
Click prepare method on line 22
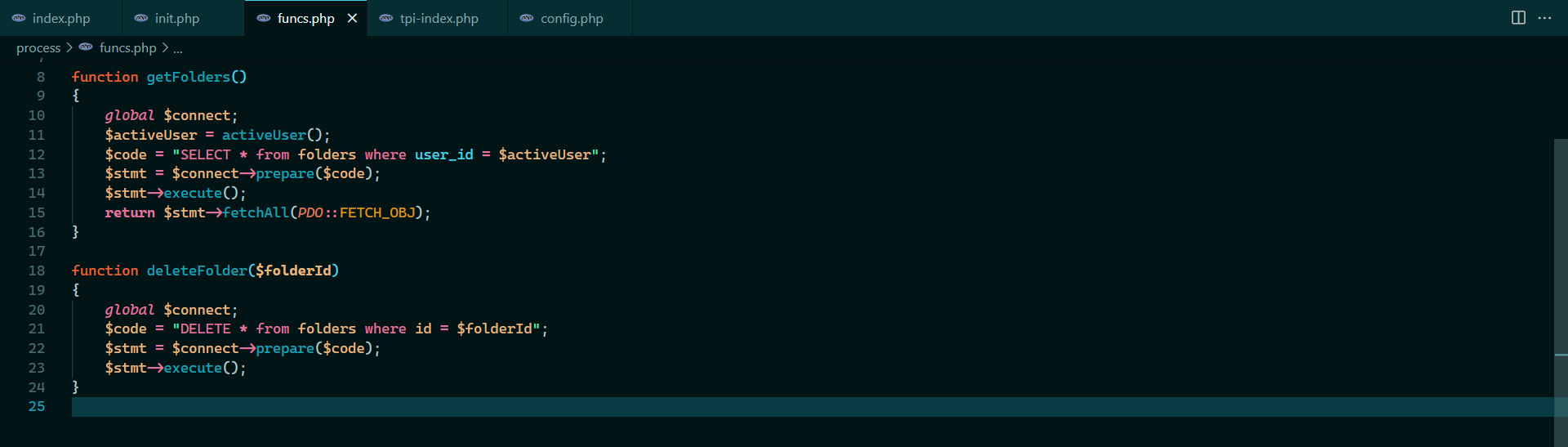[x=285, y=348]
